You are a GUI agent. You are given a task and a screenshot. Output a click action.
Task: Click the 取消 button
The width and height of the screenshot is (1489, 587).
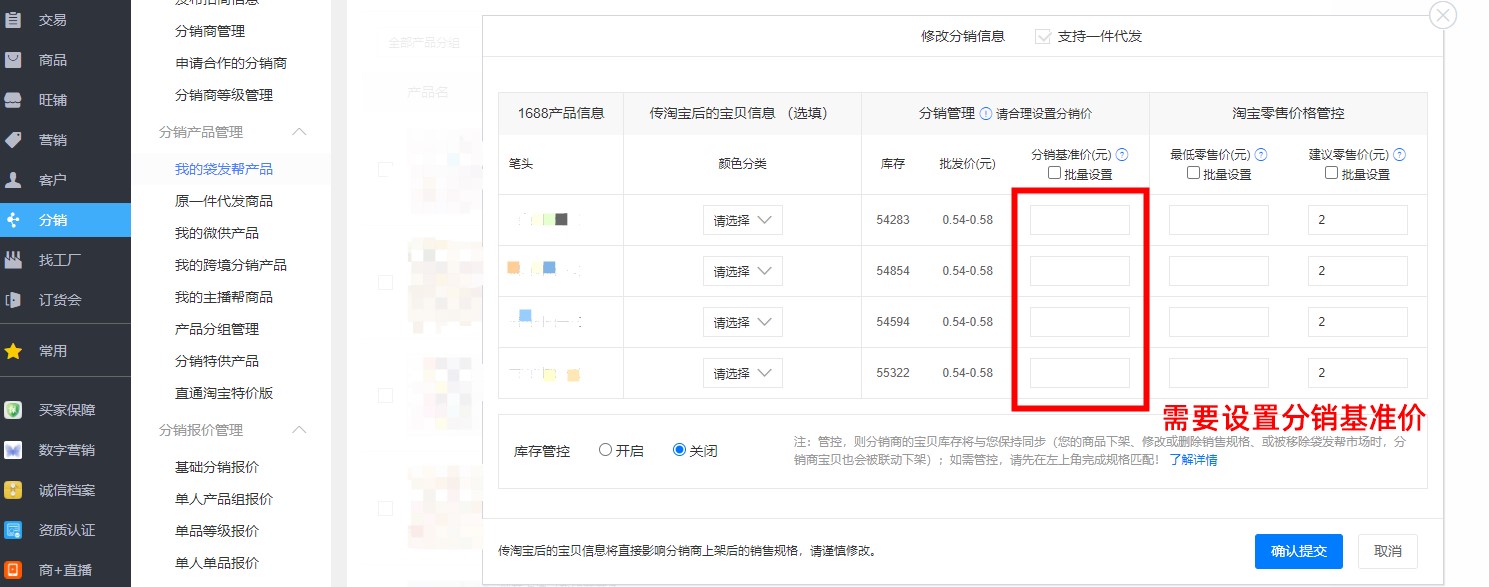pos(1388,551)
